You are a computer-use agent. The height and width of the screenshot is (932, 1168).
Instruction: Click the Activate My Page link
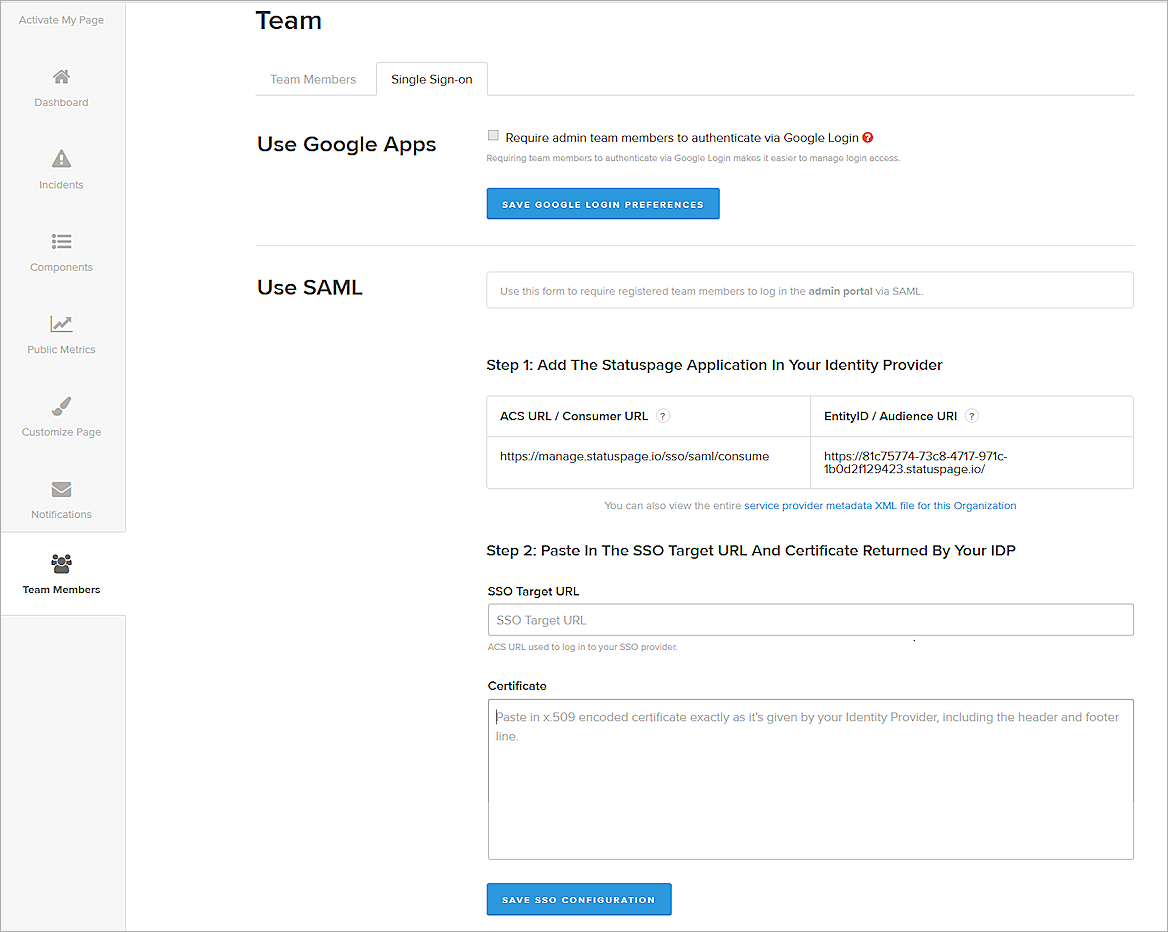(61, 20)
